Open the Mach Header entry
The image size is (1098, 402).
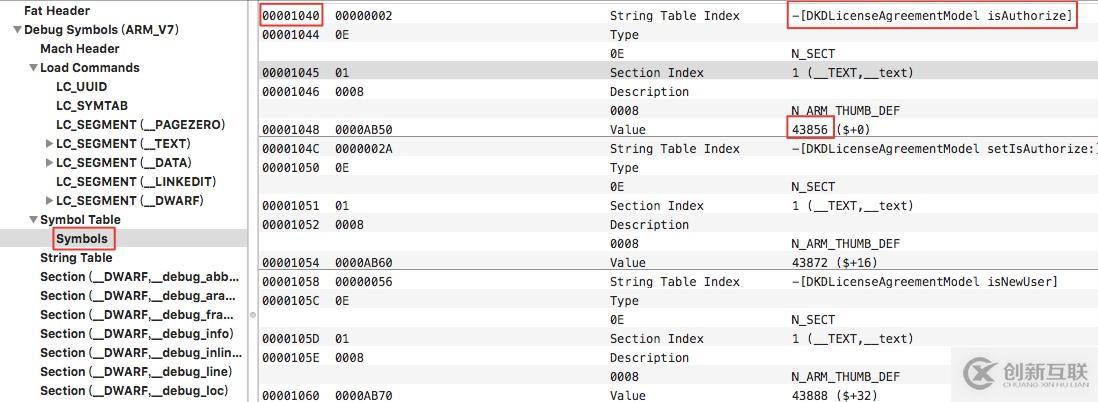(x=79, y=49)
